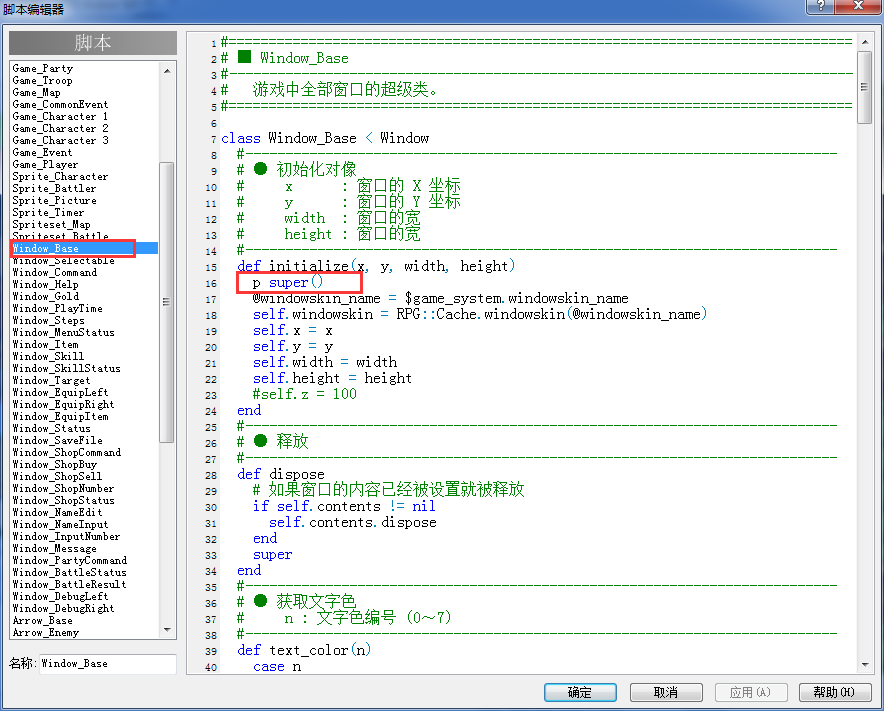884x711 pixels.
Task: Open help with the 帮助(H) button
Action: click(x=834, y=692)
